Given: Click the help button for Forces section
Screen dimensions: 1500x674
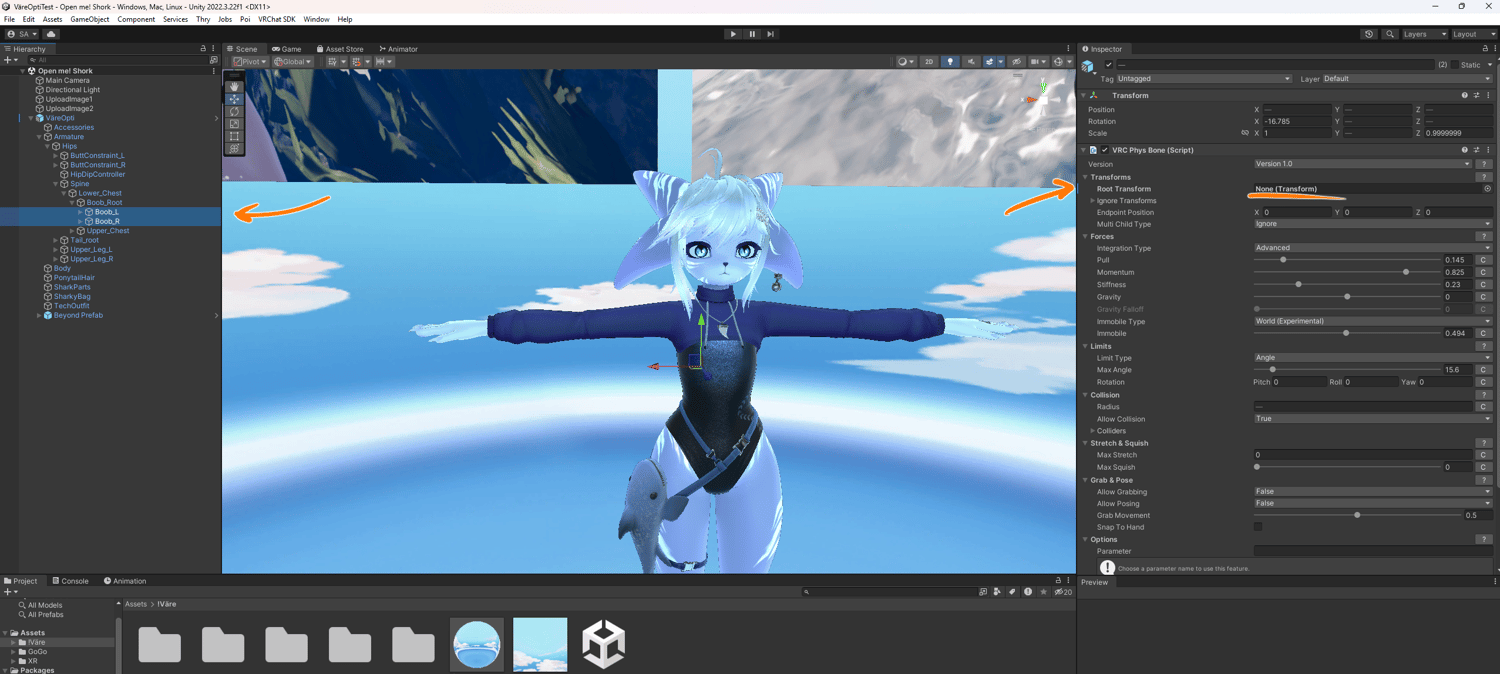Looking at the screenshot, I should (1485, 237).
